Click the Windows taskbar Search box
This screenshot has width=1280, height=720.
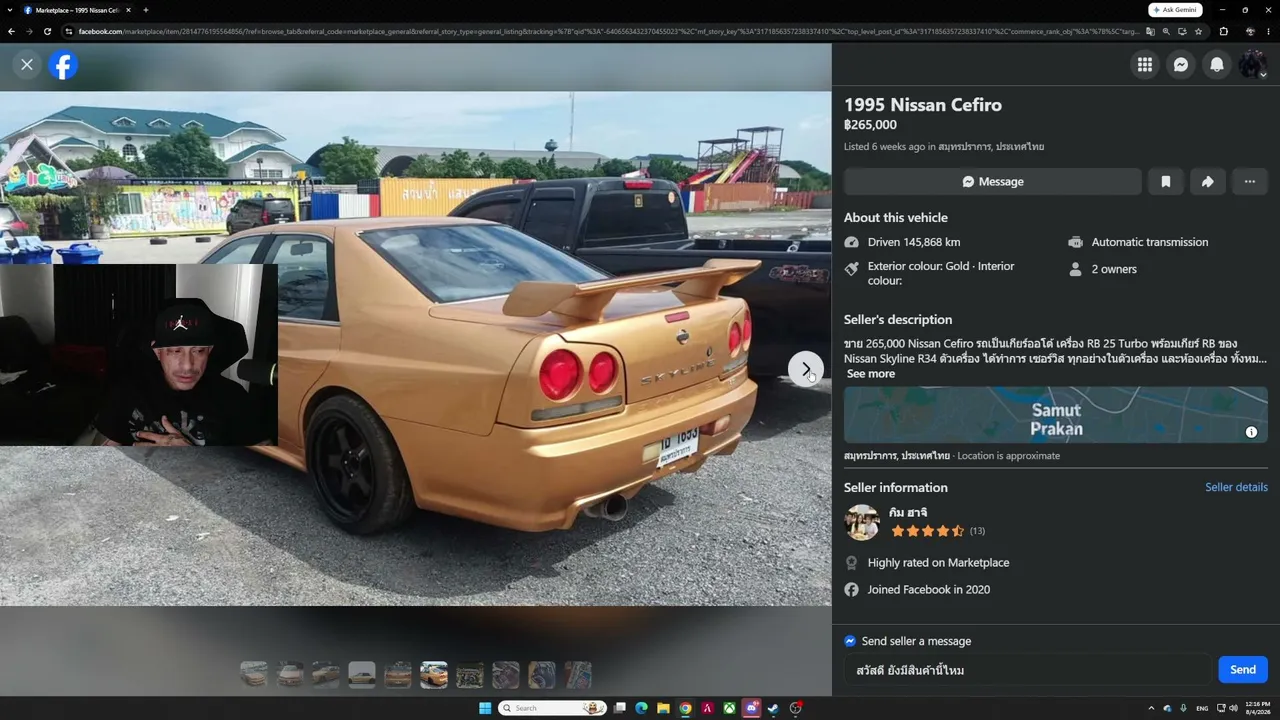(x=553, y=708)
